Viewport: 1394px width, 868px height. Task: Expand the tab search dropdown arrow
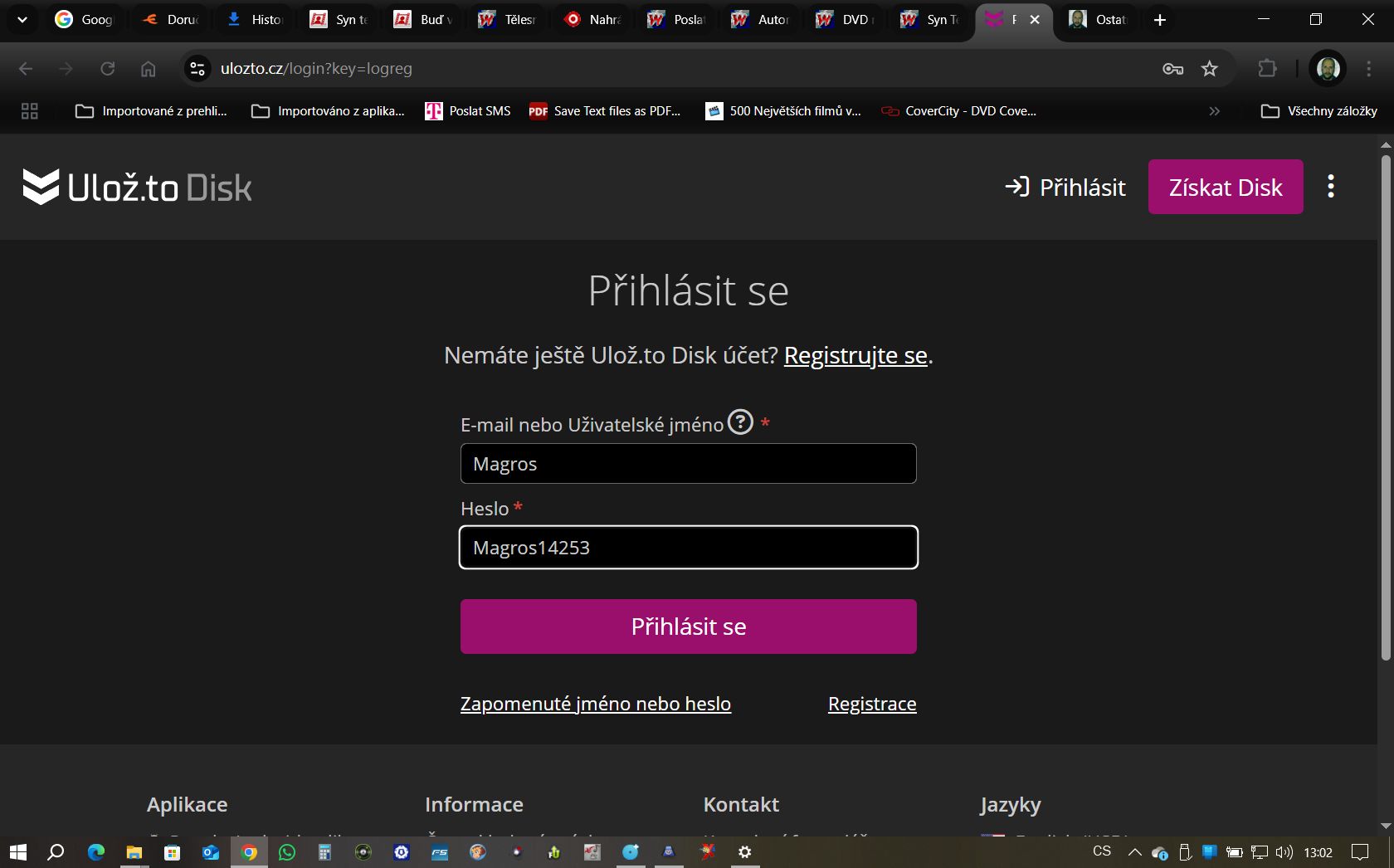tap(22, 19)
